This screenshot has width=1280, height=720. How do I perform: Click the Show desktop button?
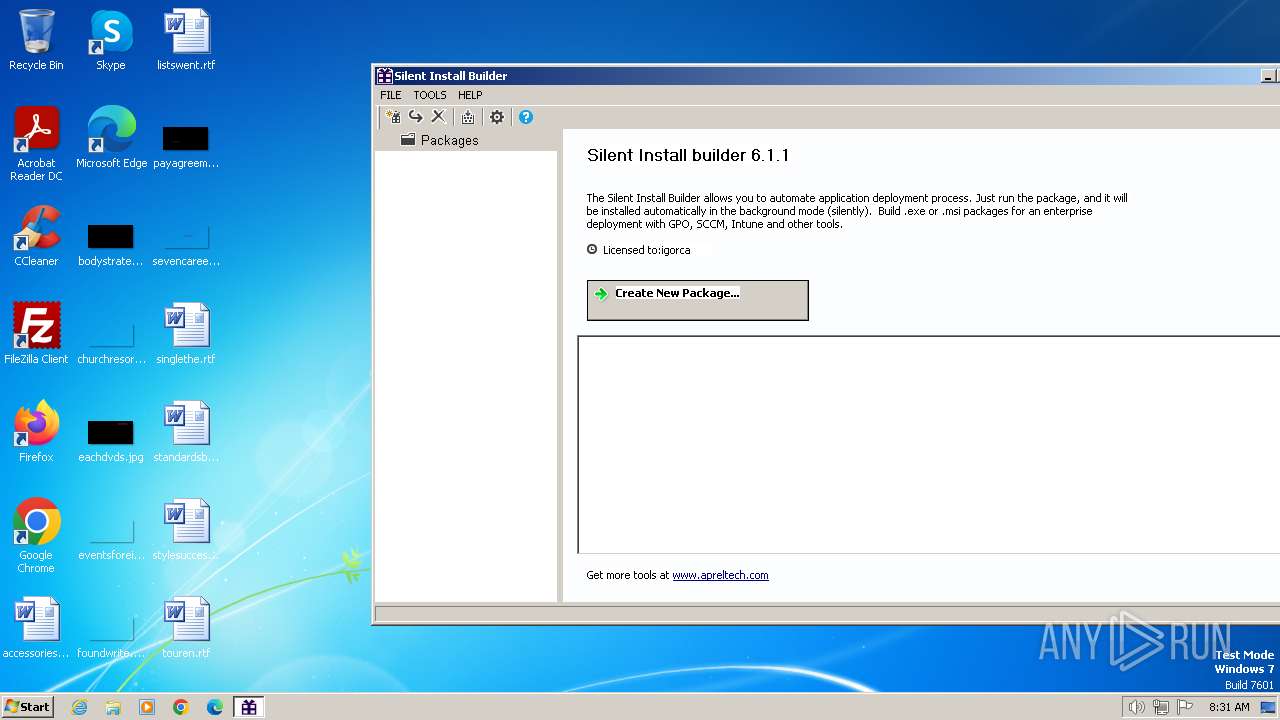(1269, 707)
